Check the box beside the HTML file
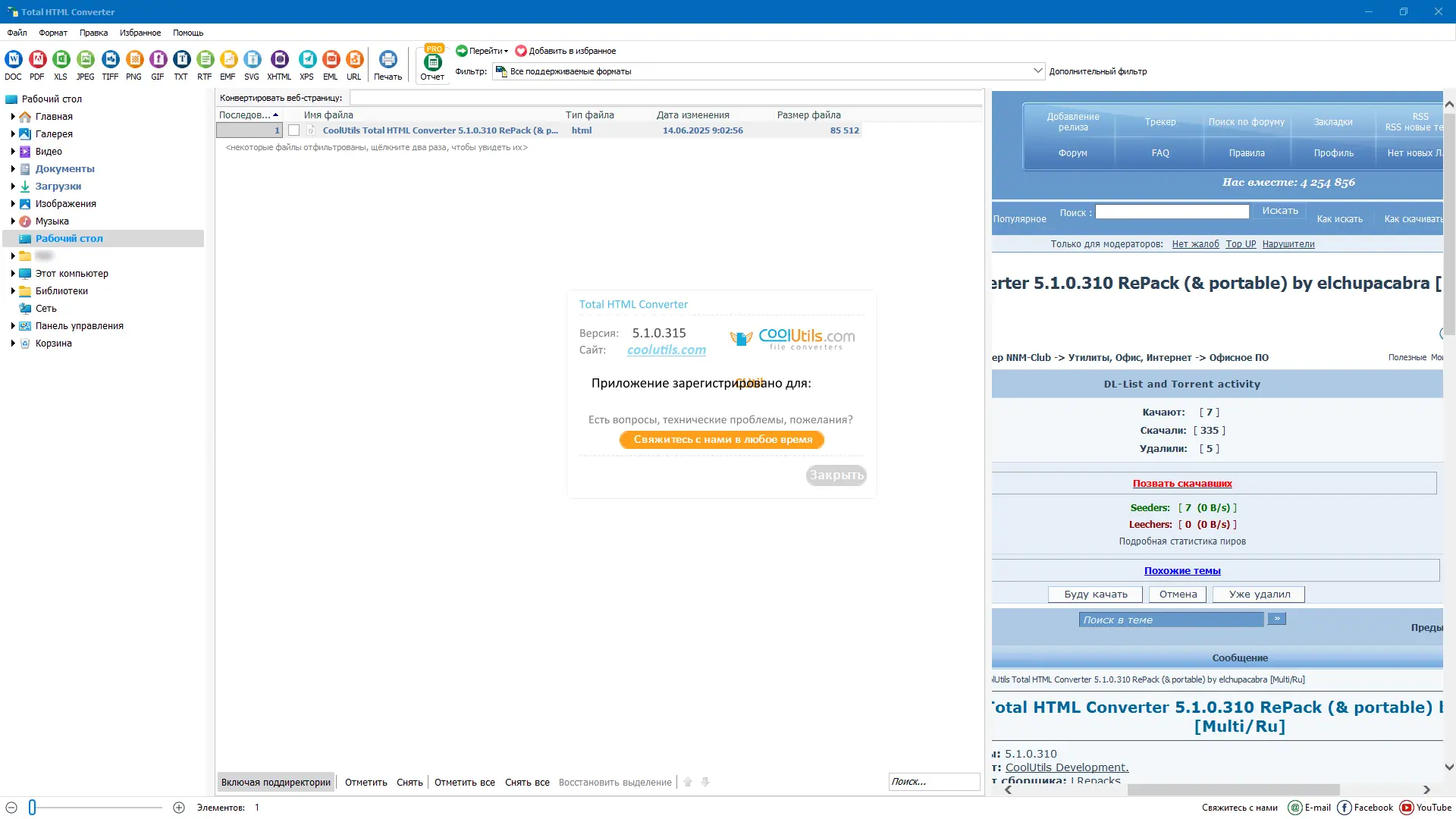Image resolution: width=1456 pixels, height=819 pixels. tap(293, 130)
